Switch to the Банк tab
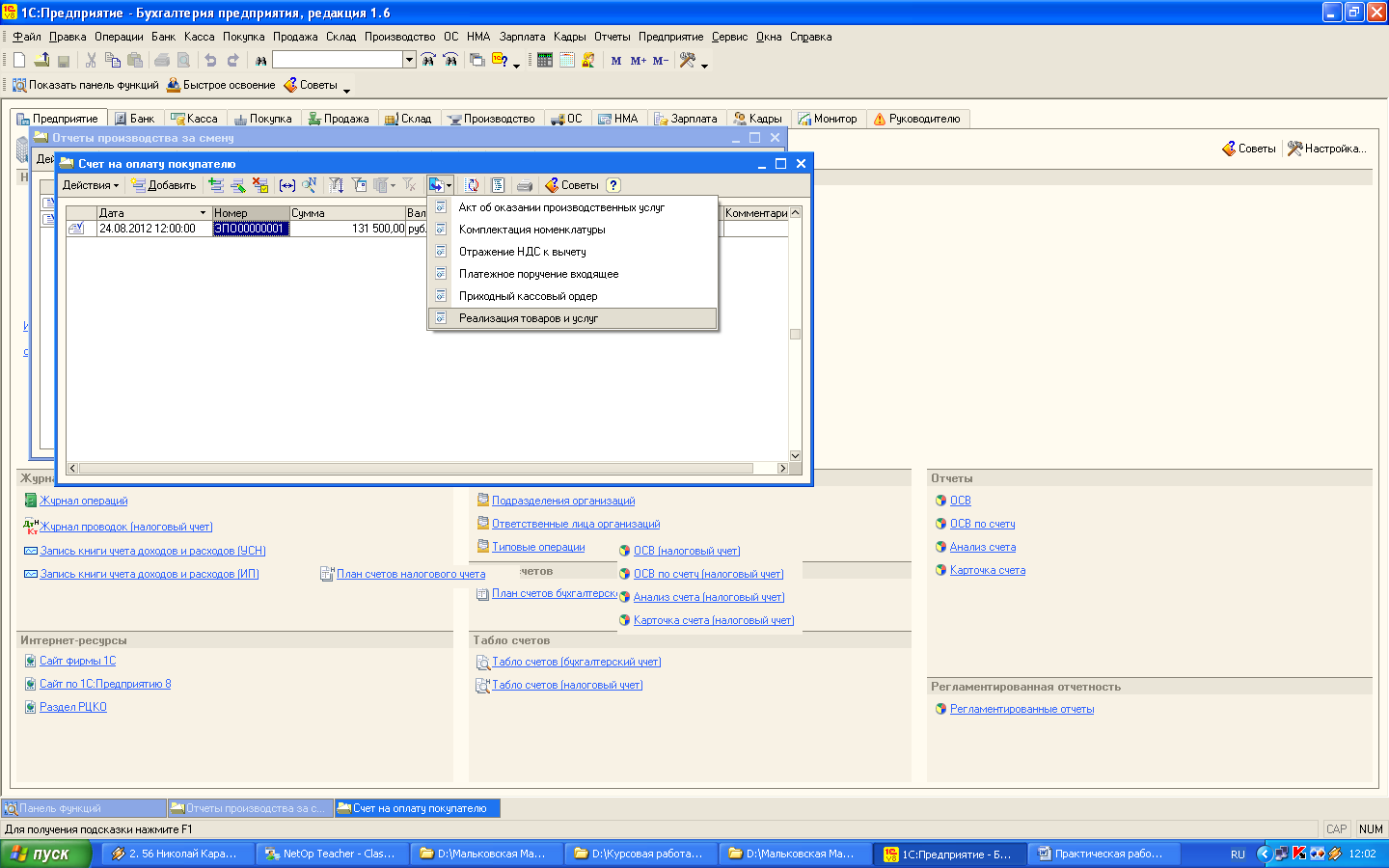1389x868 pixels. click(x=134, y=119)
